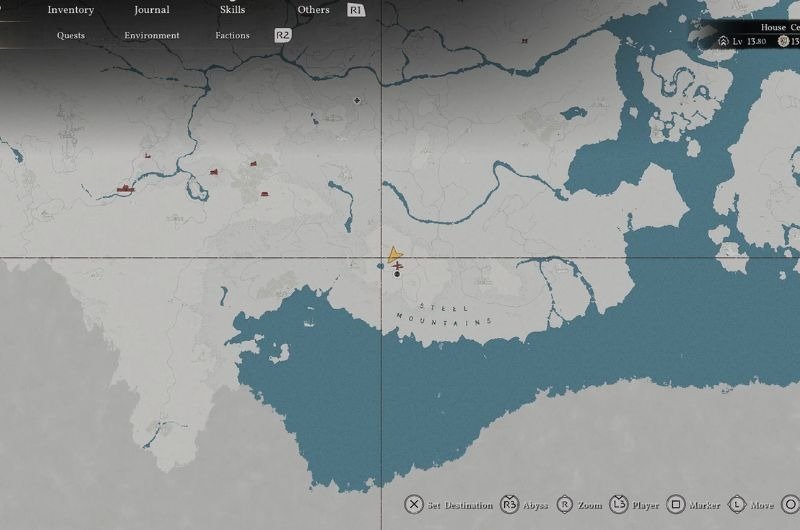Click the R3 Abyss button icon
The image size is (800, 530).
tap(509, 505)
